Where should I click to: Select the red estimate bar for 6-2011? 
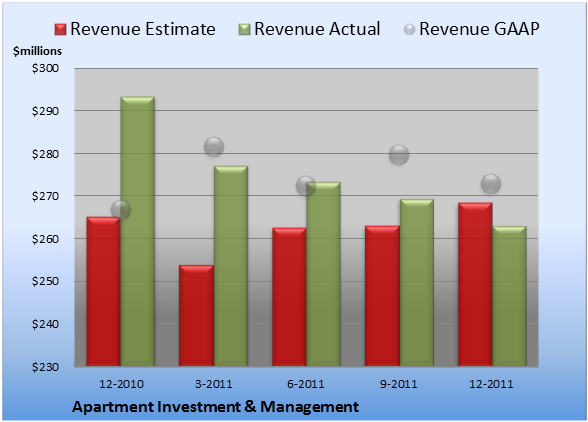pos(289,297)
